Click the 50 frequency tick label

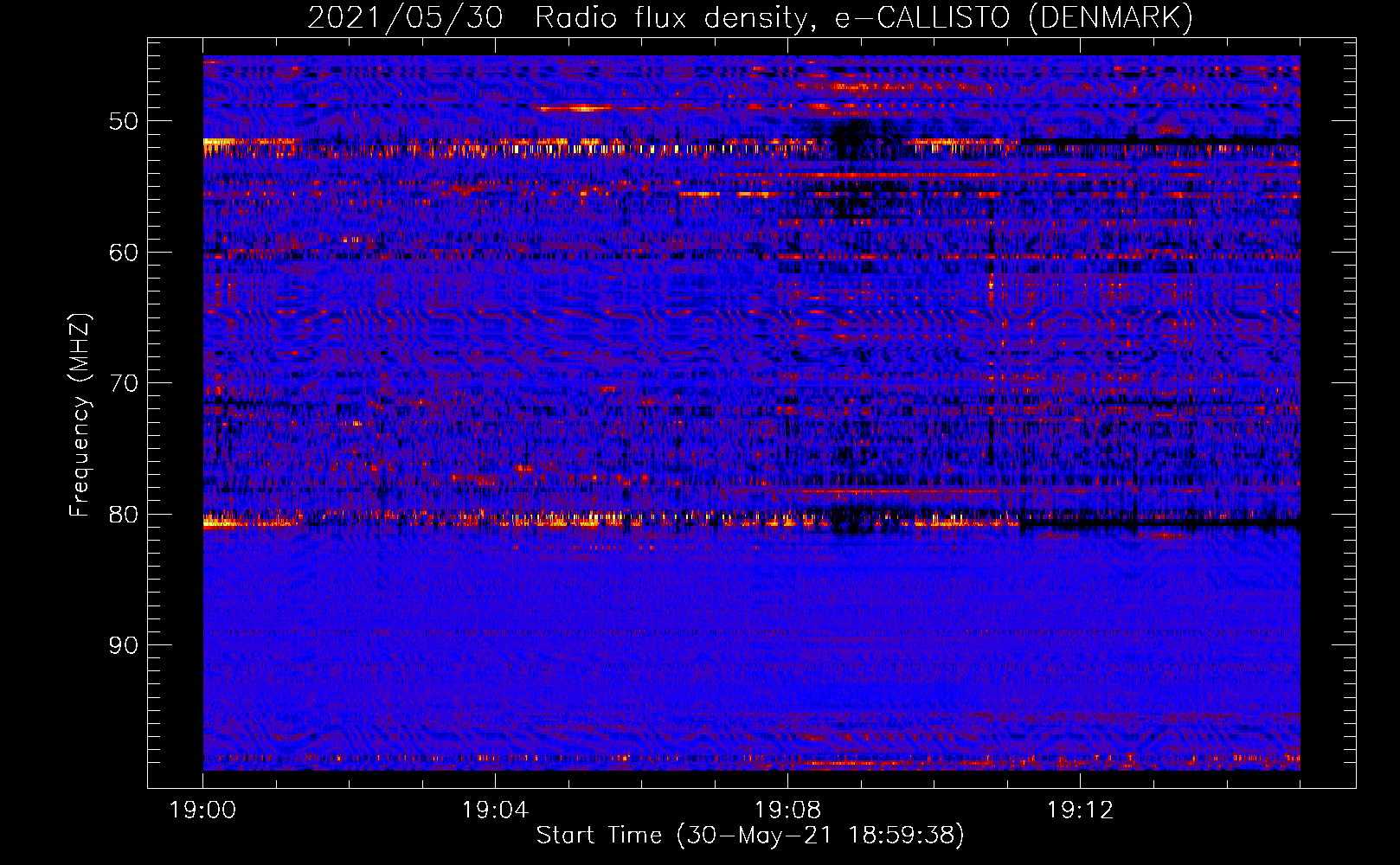124,121
